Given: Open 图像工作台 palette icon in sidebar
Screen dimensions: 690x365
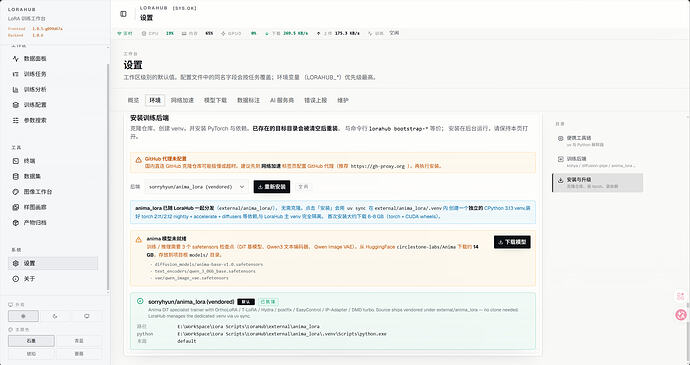Looking at the screenshot, I should pos(16,192).
